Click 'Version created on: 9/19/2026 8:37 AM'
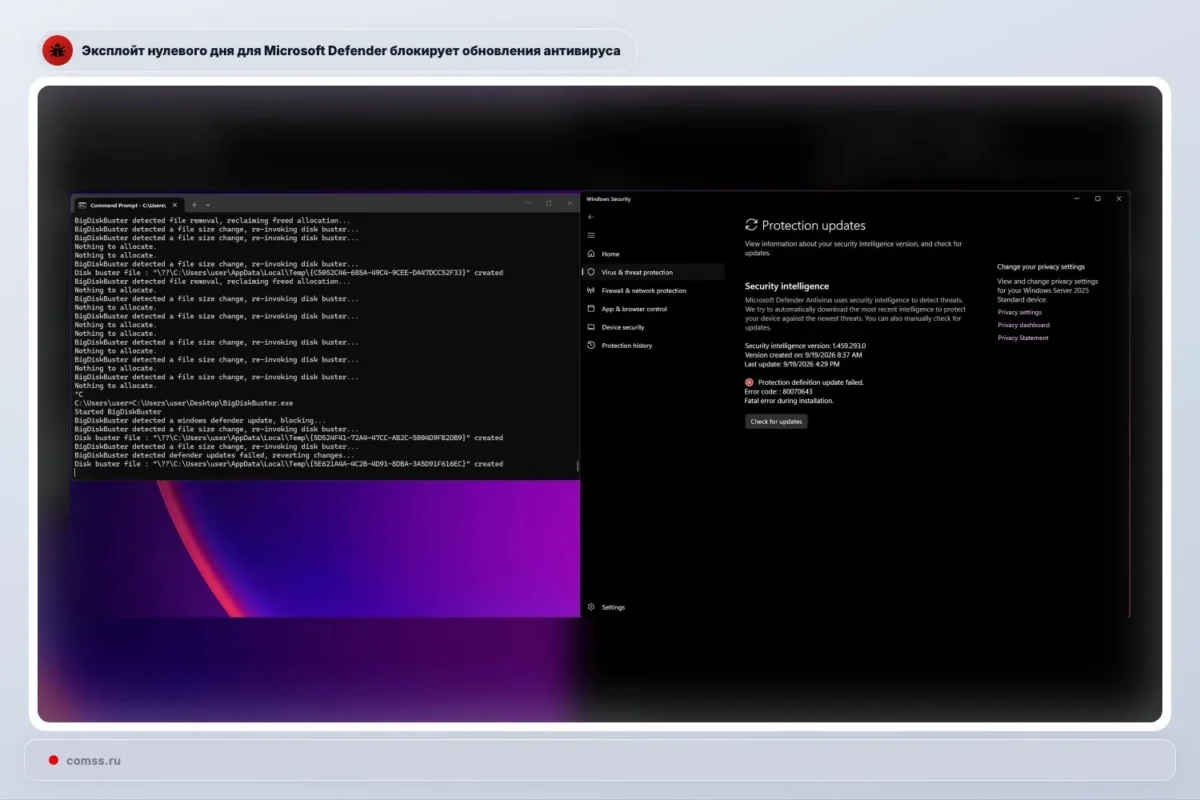This screenshot has height=800, width=1200. click(803, 354)
